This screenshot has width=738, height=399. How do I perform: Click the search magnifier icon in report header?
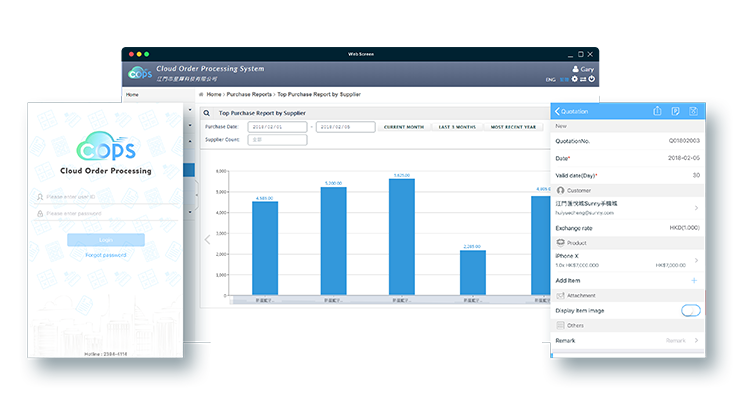tap(207, 113)
